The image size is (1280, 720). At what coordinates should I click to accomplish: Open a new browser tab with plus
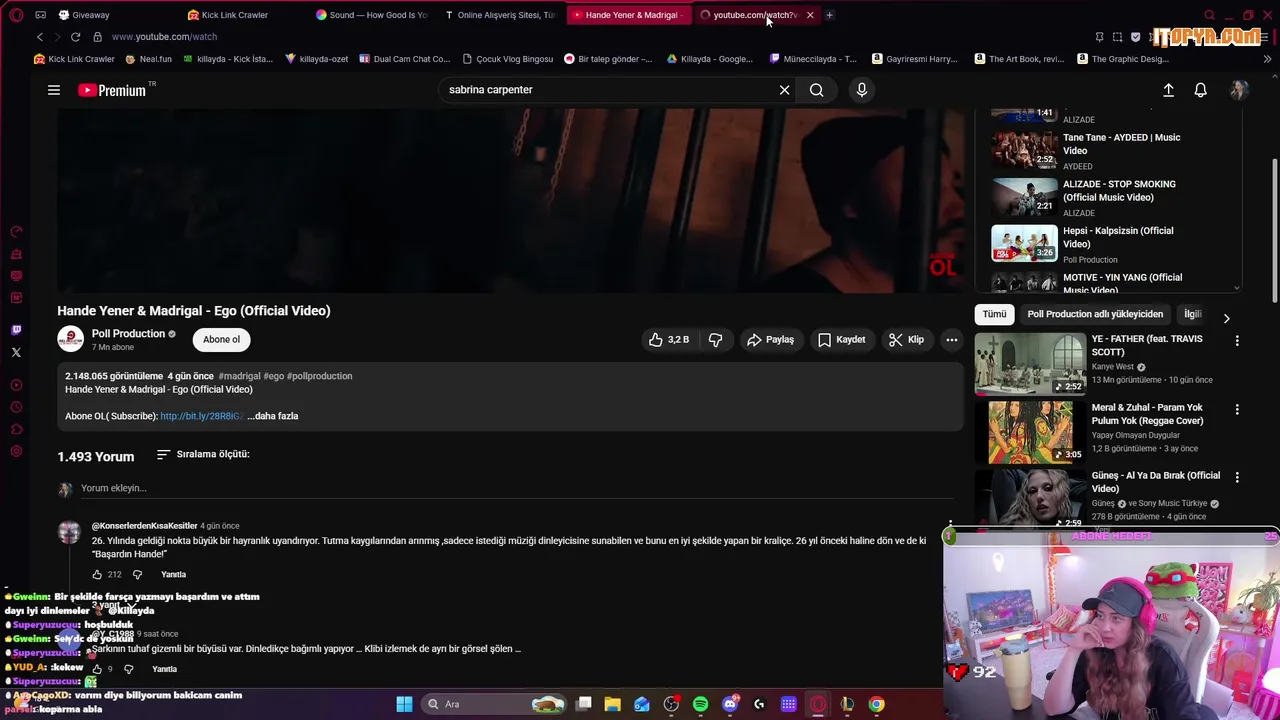point(829,15)
